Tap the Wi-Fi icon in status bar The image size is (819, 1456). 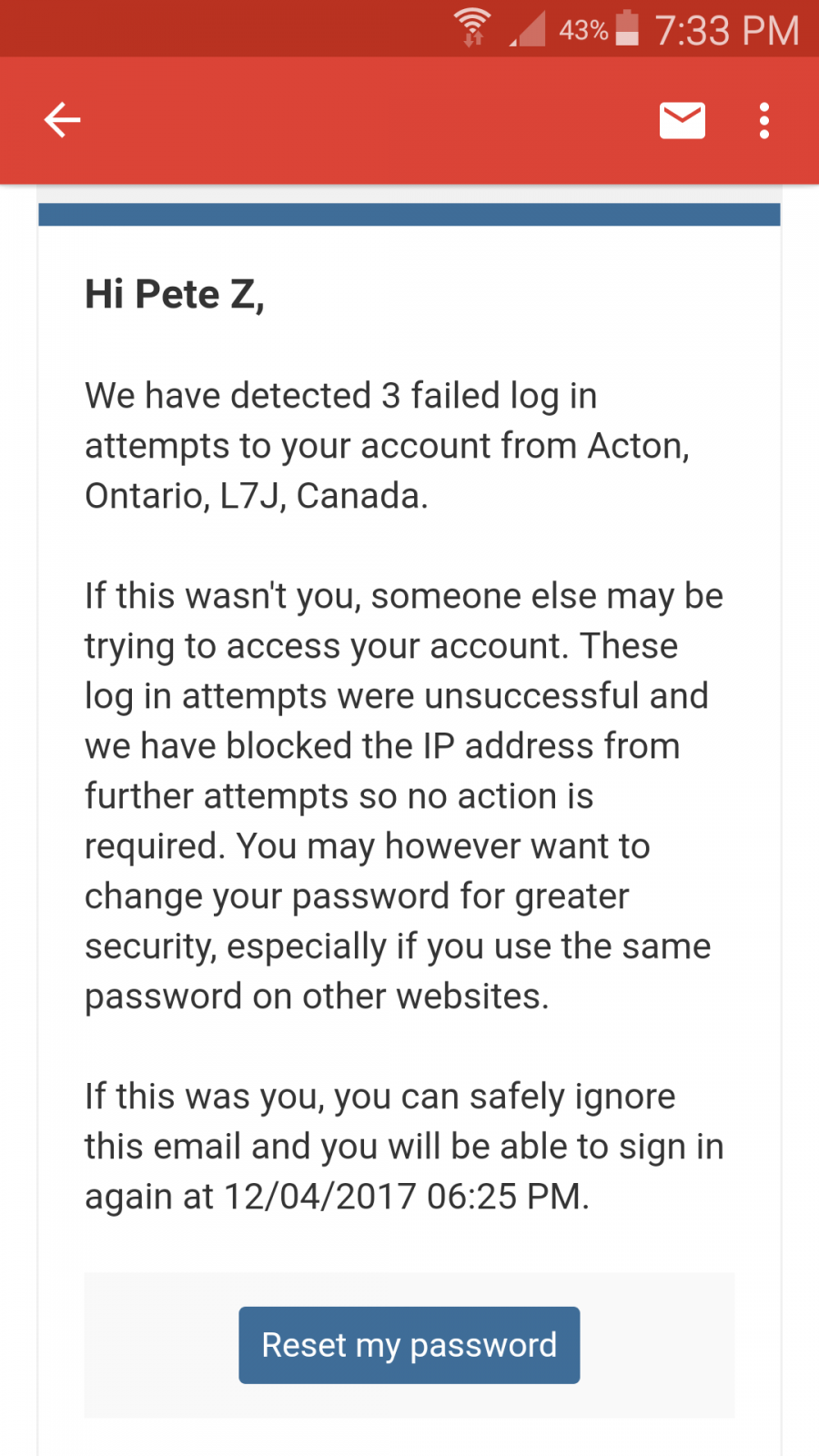[472, 27]
